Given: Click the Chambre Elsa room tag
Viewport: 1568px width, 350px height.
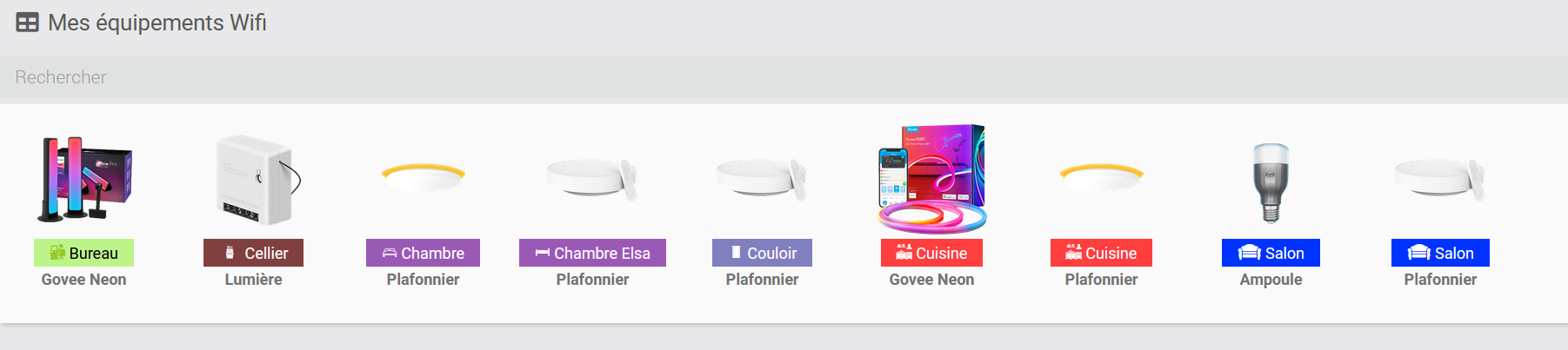Looking at the screenshot, I should [592, 253].
